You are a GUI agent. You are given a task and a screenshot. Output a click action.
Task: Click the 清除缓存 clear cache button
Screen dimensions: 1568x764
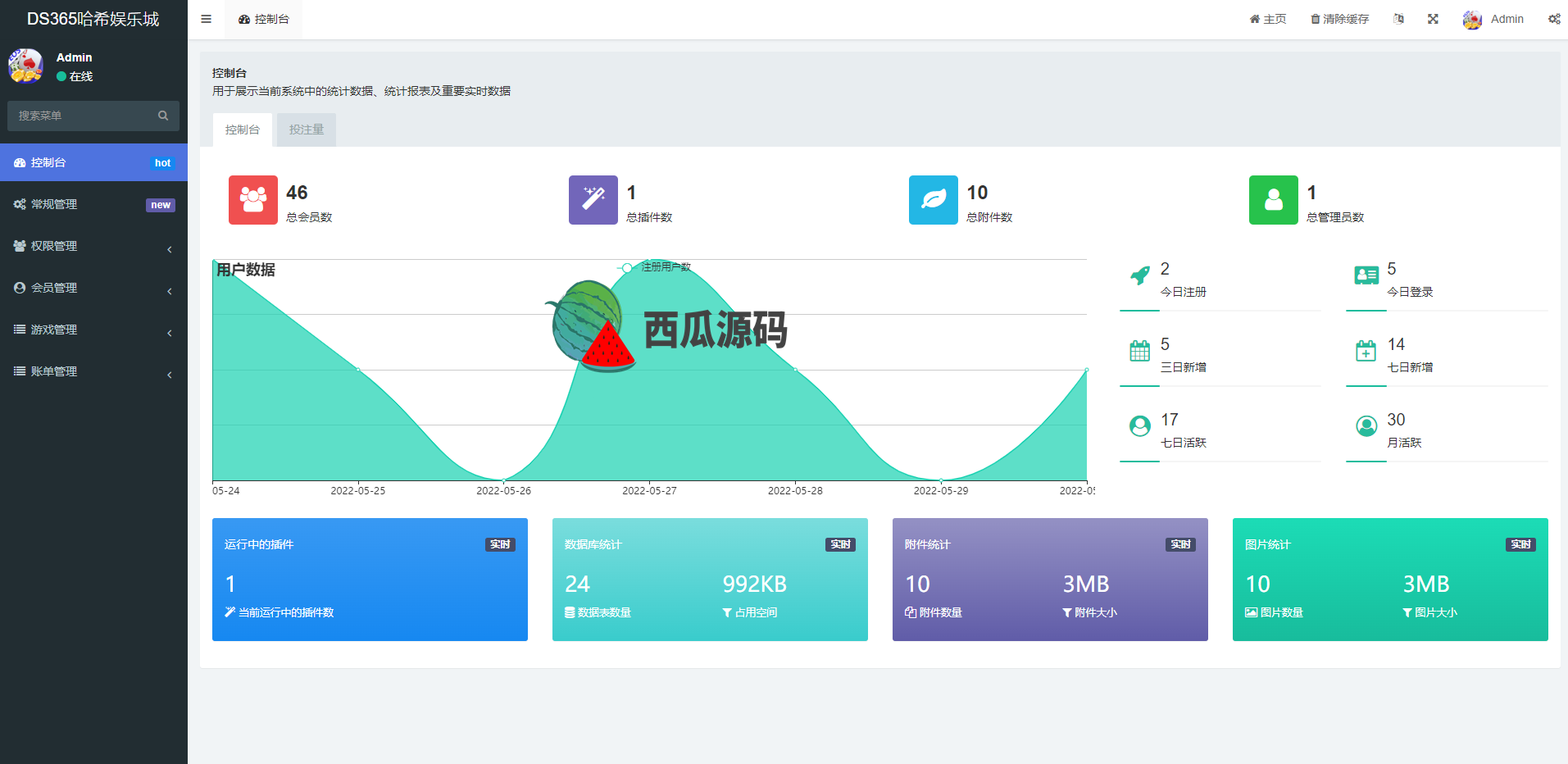[x=1339, y=19]
